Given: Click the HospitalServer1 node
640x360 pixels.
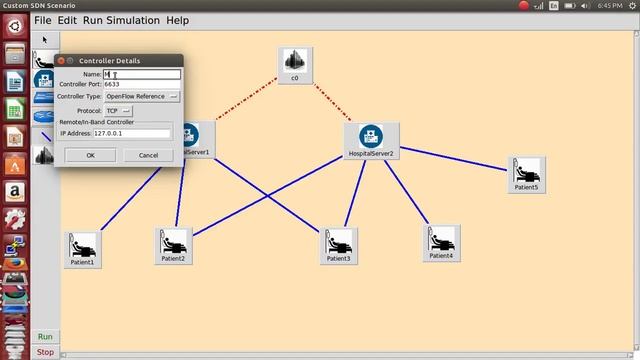Looking at the screenshot, I should 199,139.
